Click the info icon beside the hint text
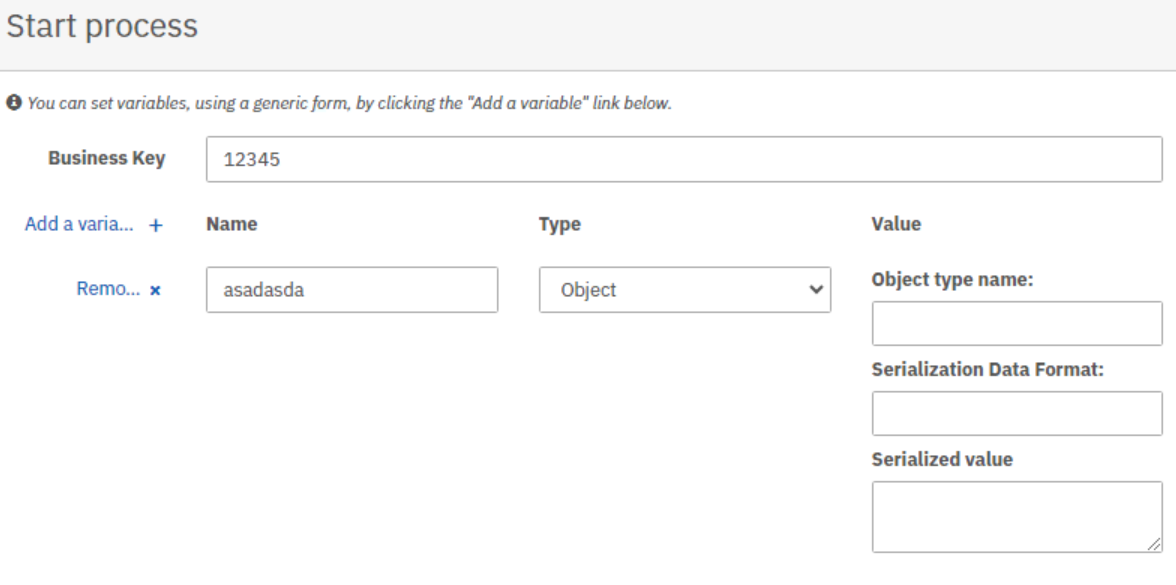 pos(14,102)
